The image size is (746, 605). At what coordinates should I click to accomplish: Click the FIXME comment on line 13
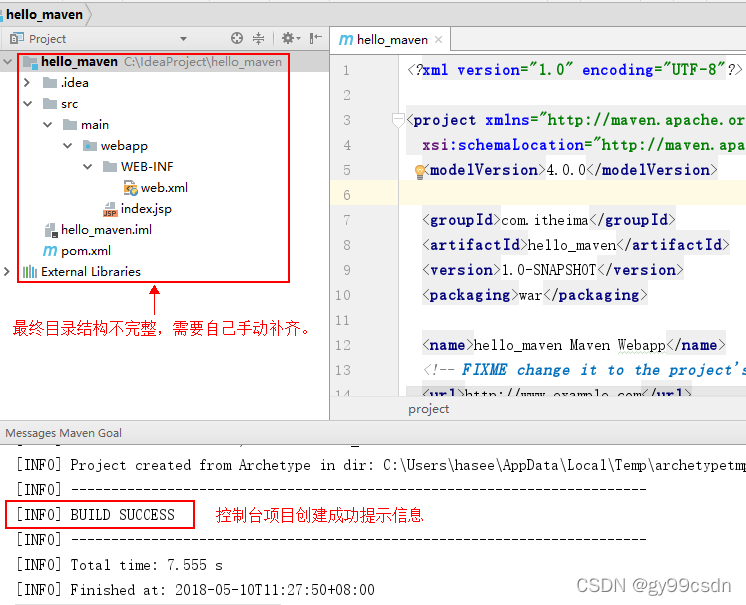click(x=584, y=370)
